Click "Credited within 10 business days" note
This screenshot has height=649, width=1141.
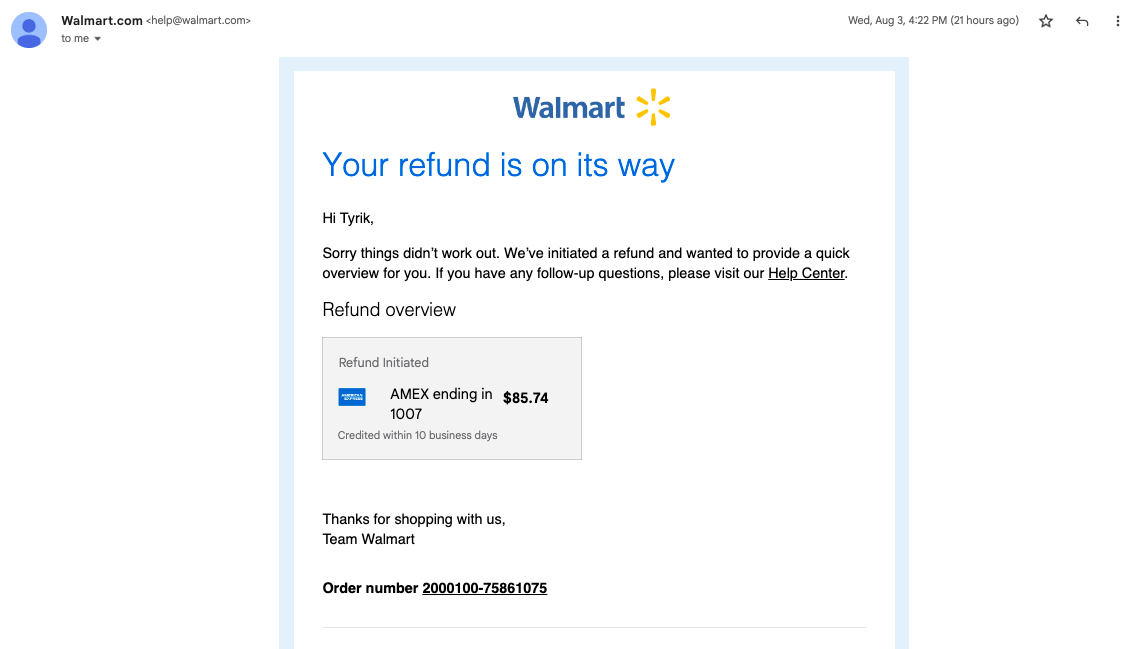click(x=418, y=435)
